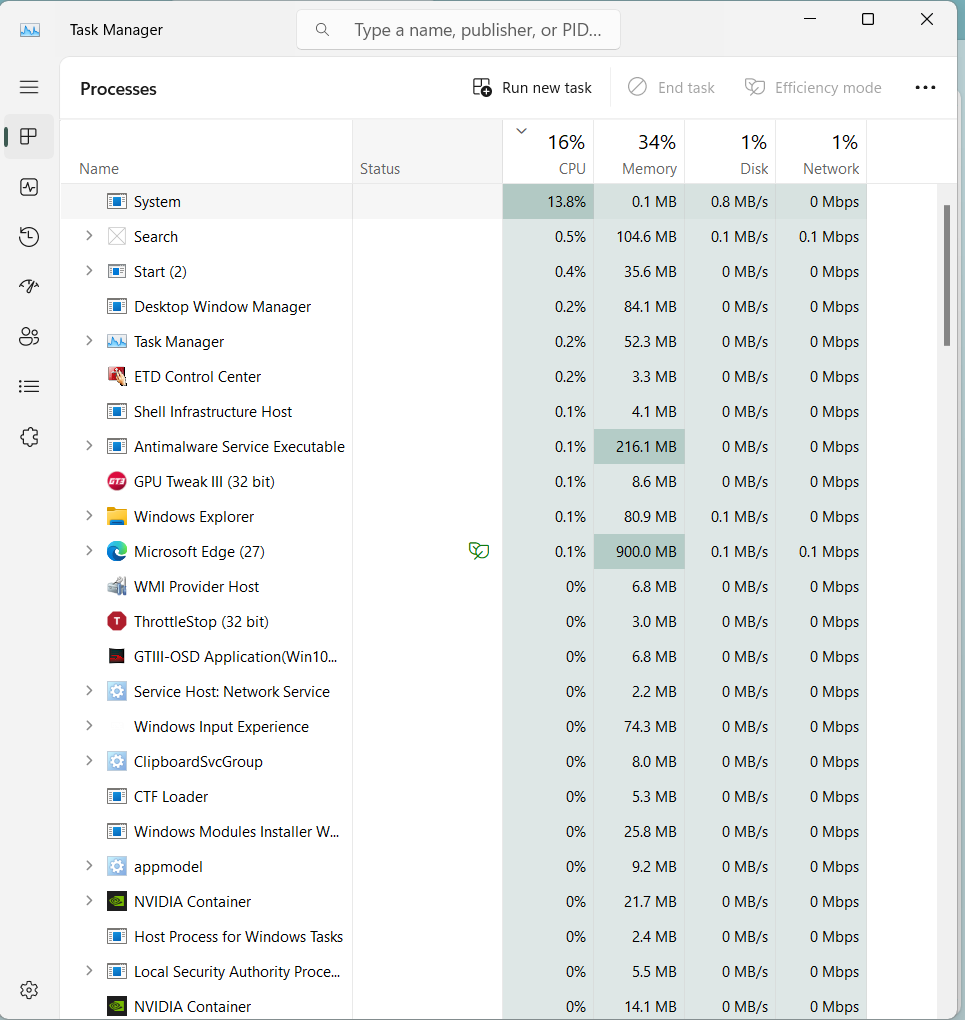Click the 216.1 MB memory value
The width and height of the screenshot is (965, 1020).
click(646, 447)
